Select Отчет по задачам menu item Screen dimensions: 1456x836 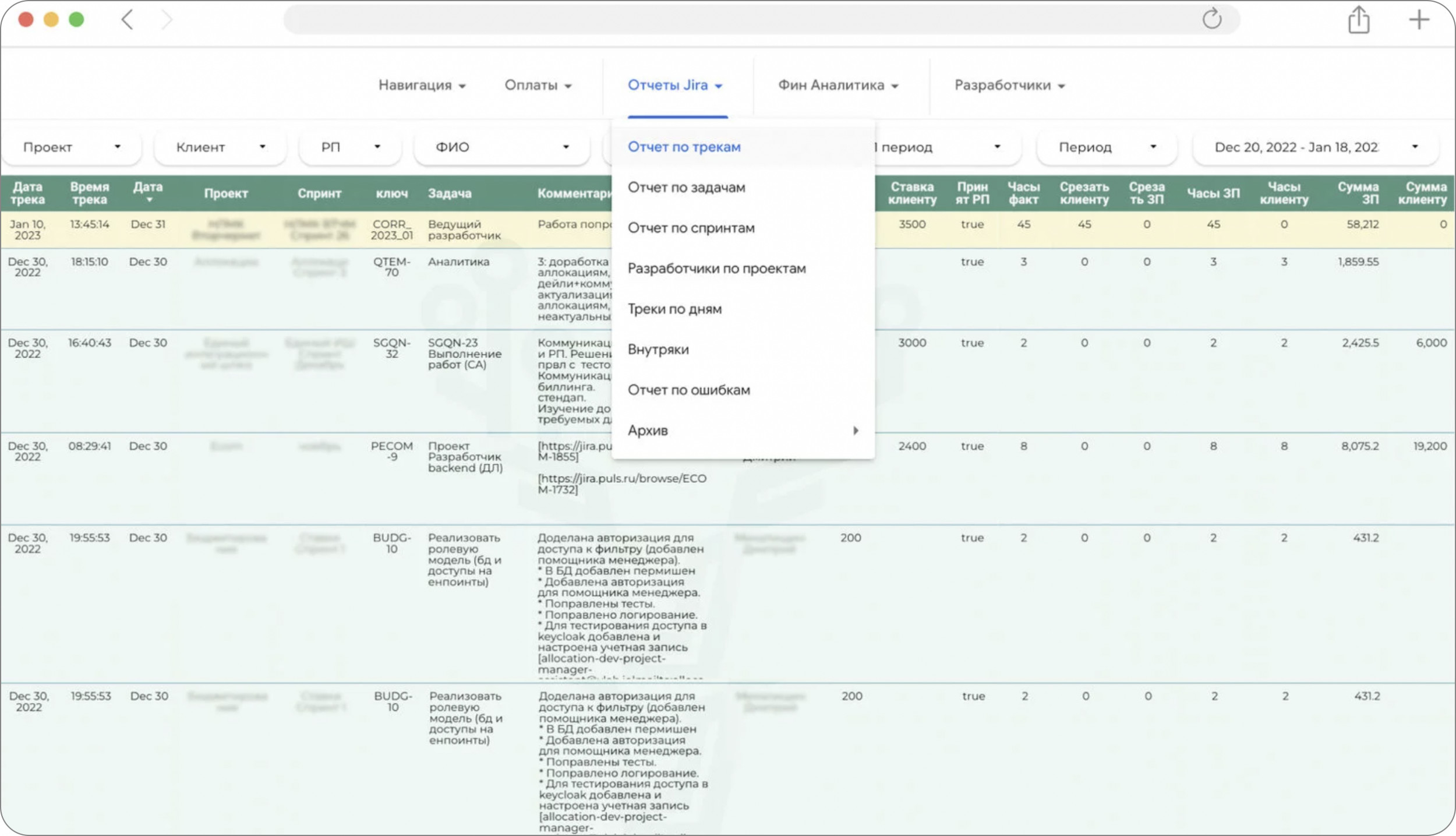[686, 188]
